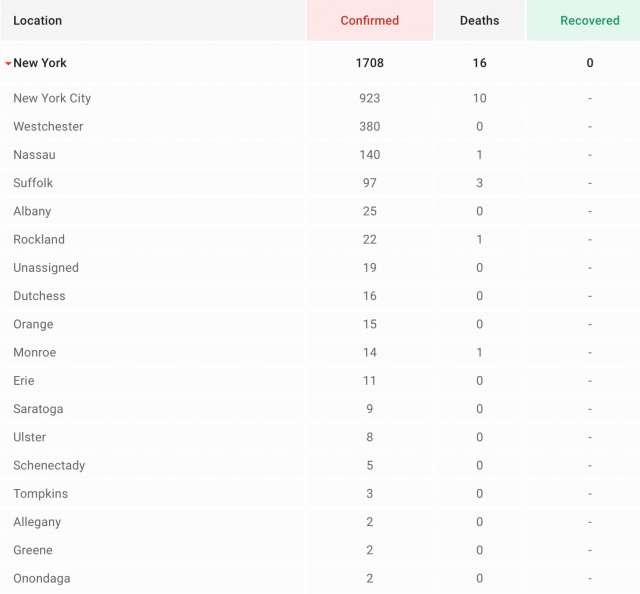
Task: Select the Rockland row
Action: [x=39, y=240]
